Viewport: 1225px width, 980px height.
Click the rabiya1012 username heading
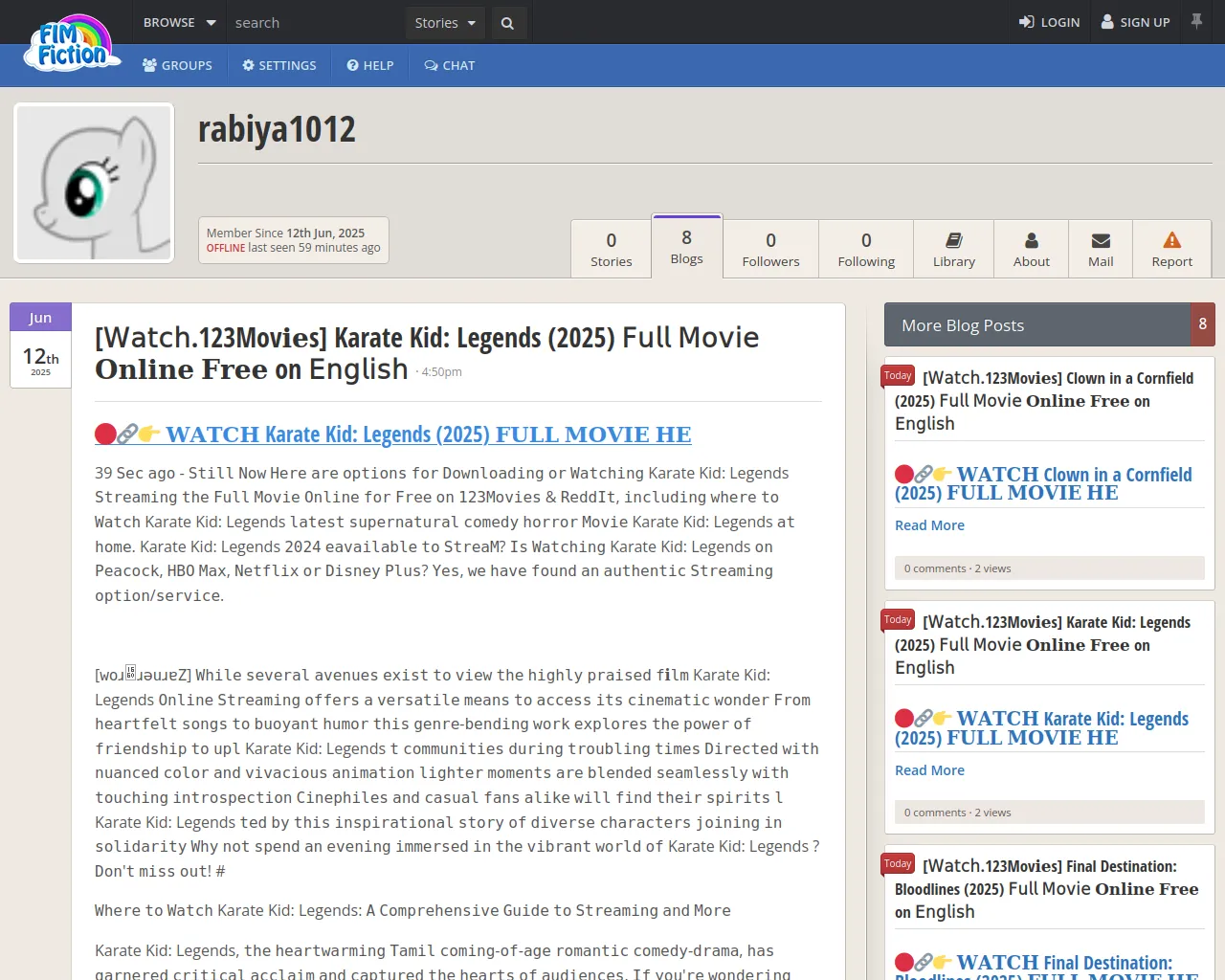click(277, 129)
